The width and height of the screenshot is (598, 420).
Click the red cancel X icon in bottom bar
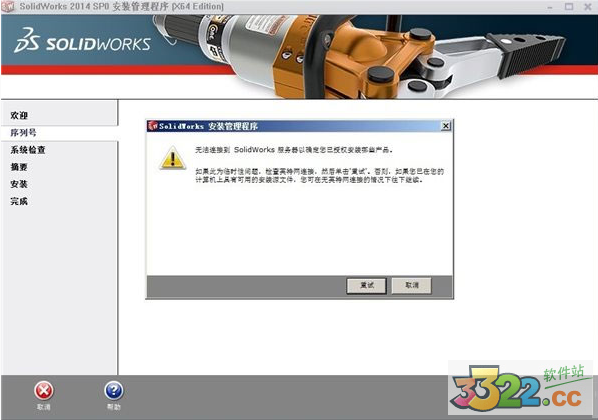coord(44,390)
